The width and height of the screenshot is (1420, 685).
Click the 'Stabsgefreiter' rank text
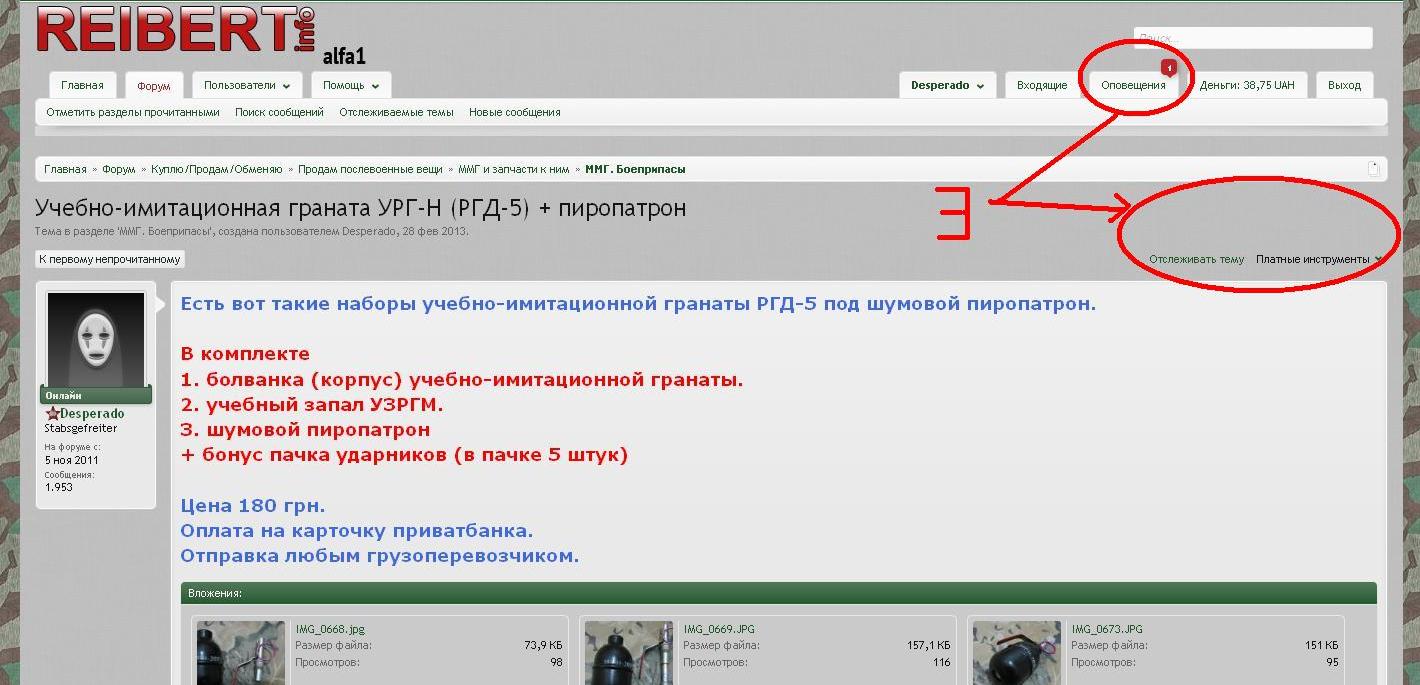click(x=81, y=428)
